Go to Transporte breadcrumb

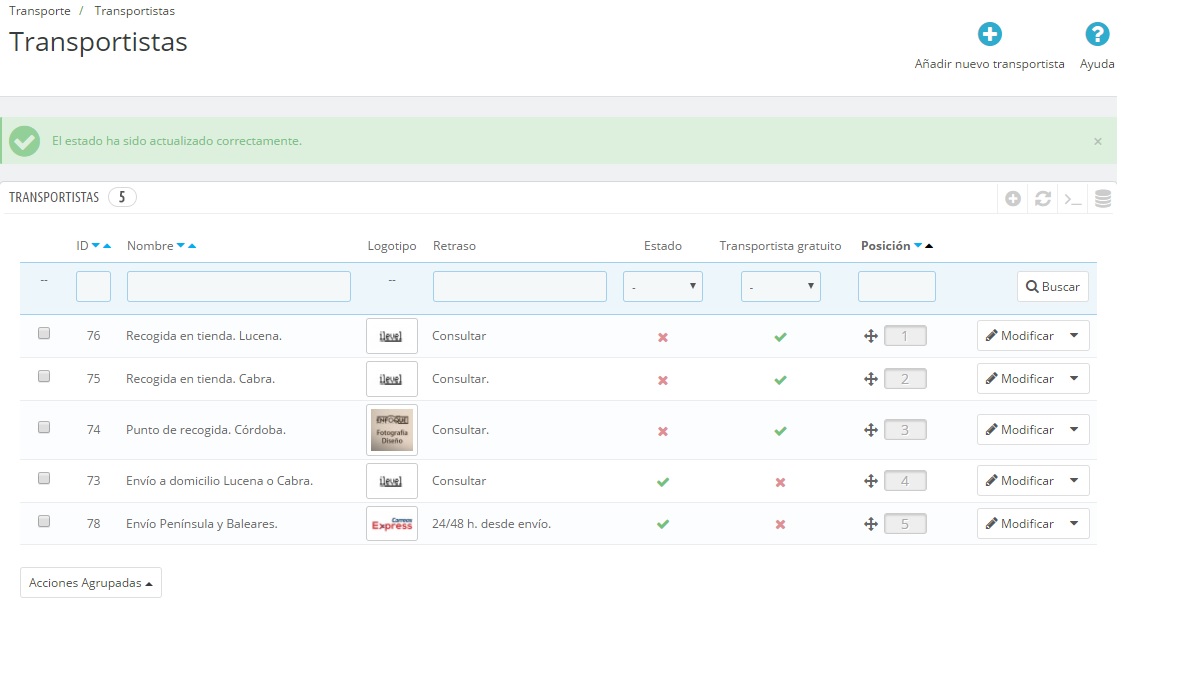[x=40, y=11]
